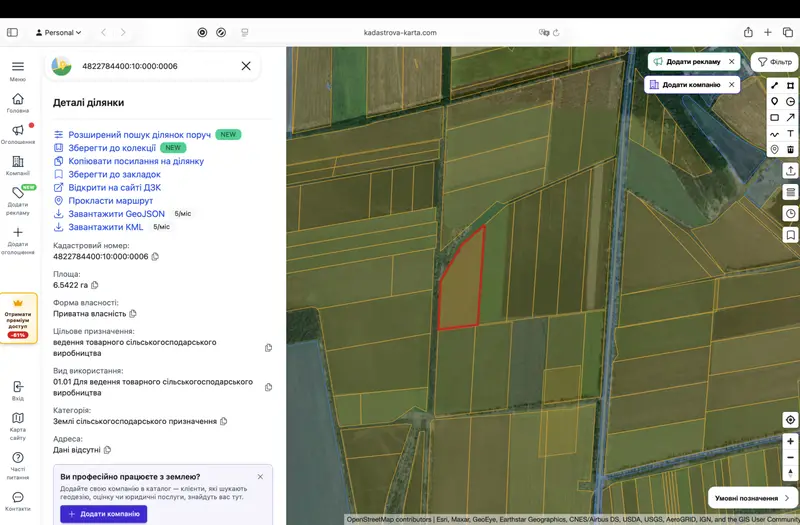Click the premium access crown banner

18,318
